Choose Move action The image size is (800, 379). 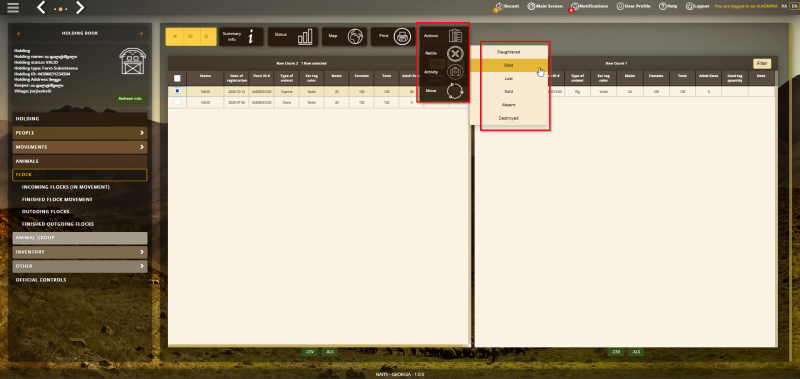point(443,91)
